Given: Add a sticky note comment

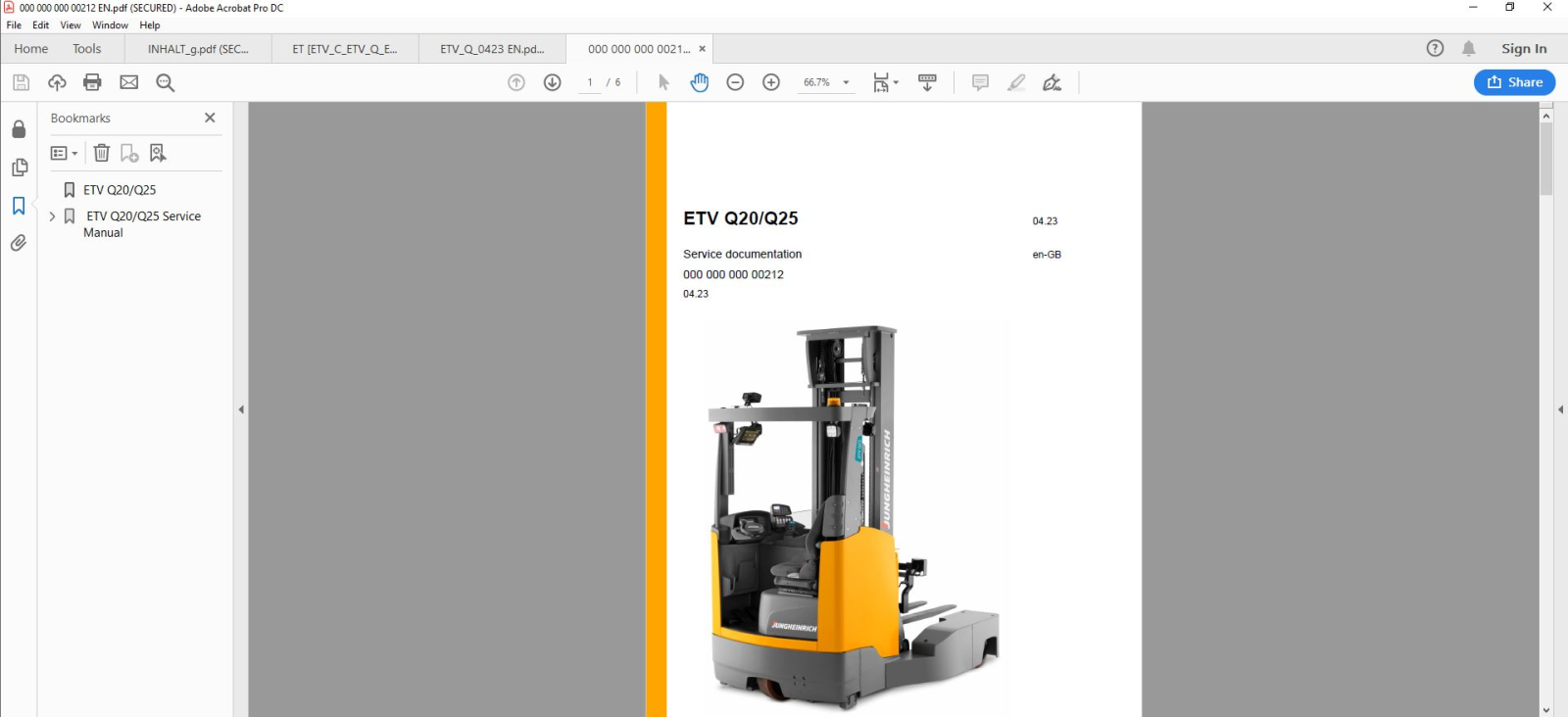Looking at the screenshot, I should [x=980, y=82].
